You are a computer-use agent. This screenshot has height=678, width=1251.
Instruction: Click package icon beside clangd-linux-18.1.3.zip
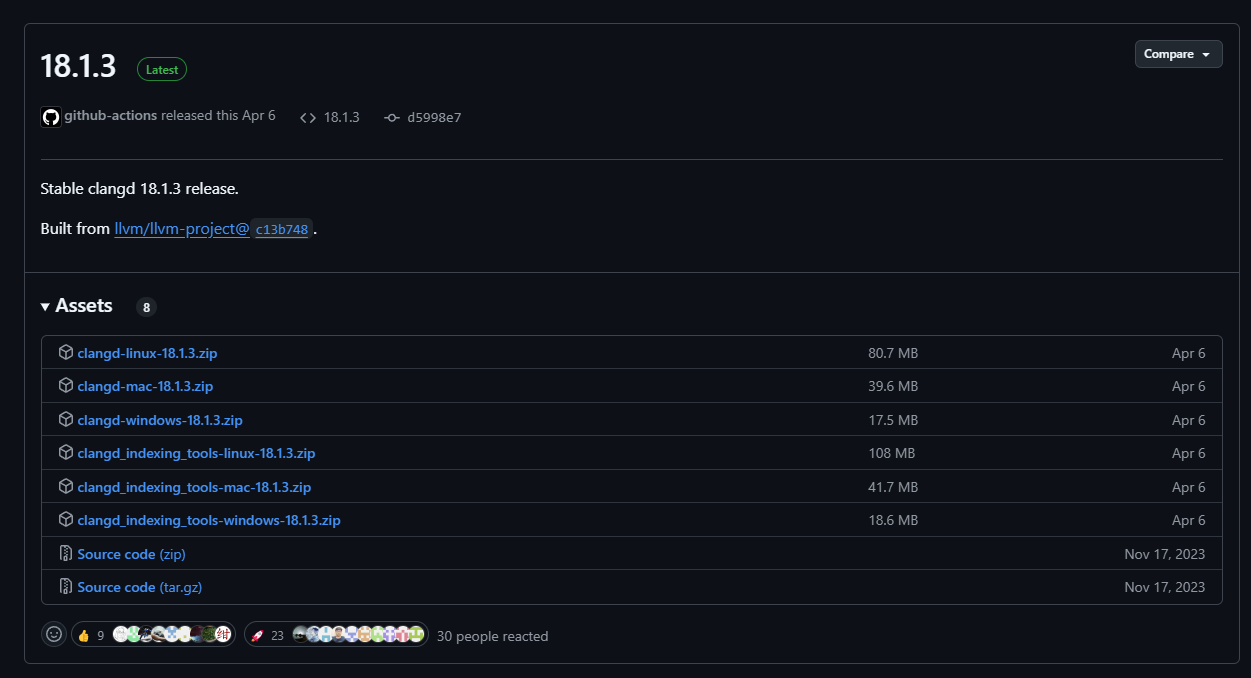point(66,353)
